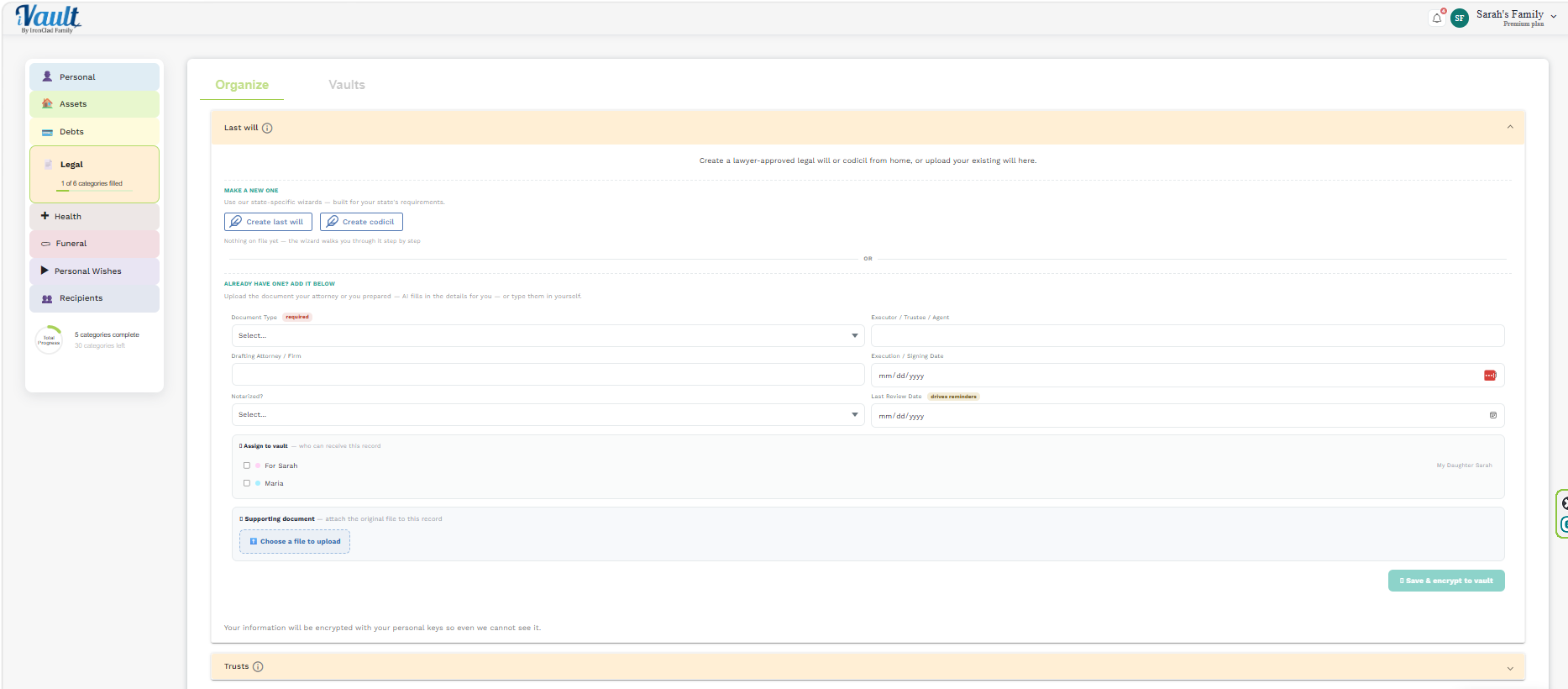
Task: Choose a file to upload
Action: 295,542
